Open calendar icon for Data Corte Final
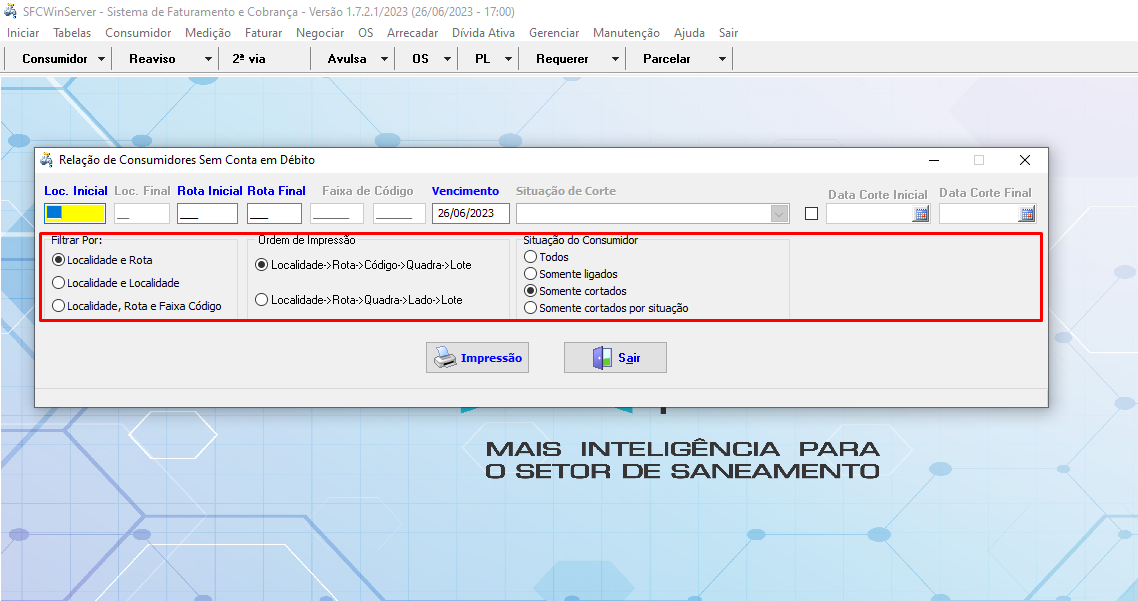 point(1026,214)
